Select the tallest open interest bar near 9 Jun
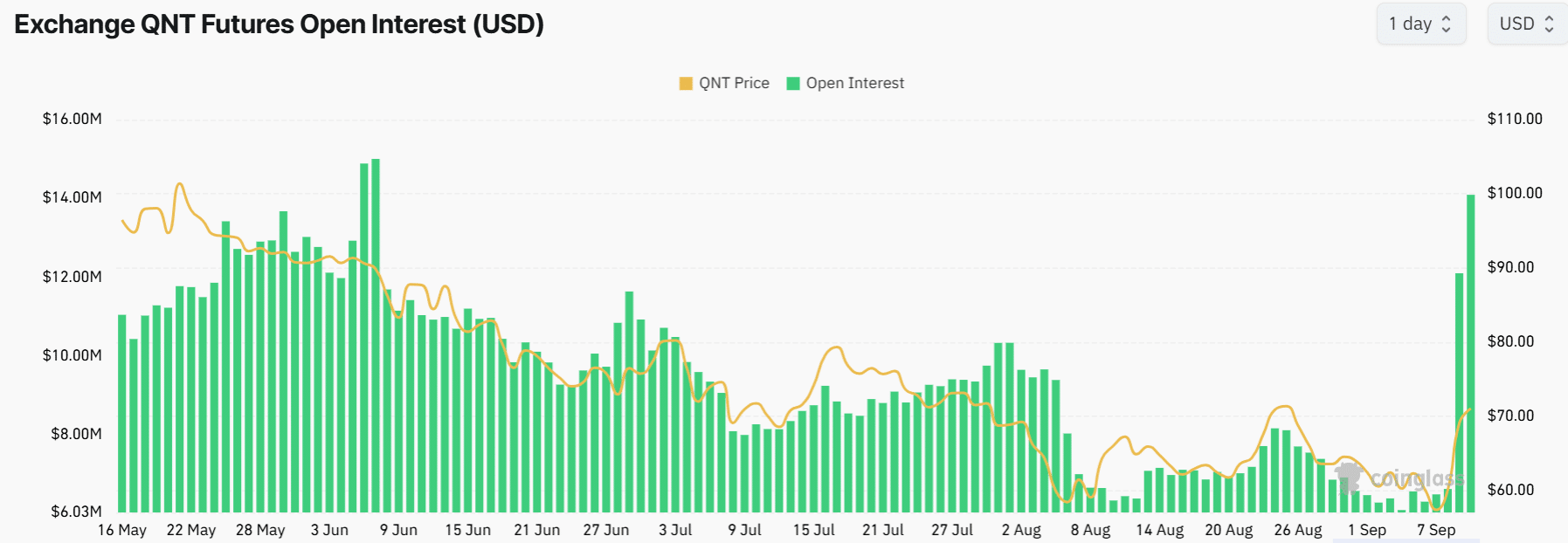The image size is (1568, 543). coord(376,335)
